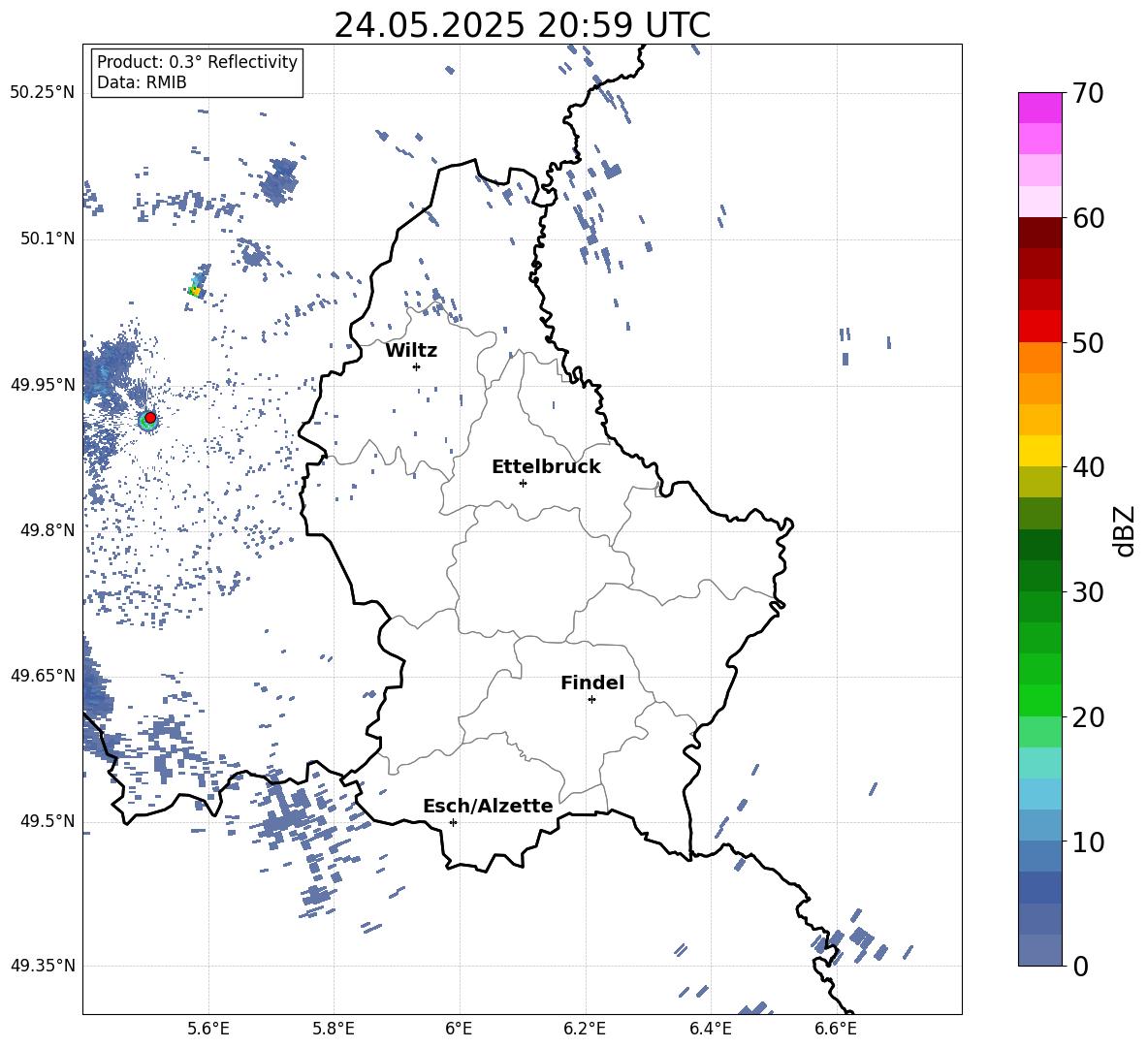
Task: Click the colorbar tick label '70'
Action: point(1087,93)
